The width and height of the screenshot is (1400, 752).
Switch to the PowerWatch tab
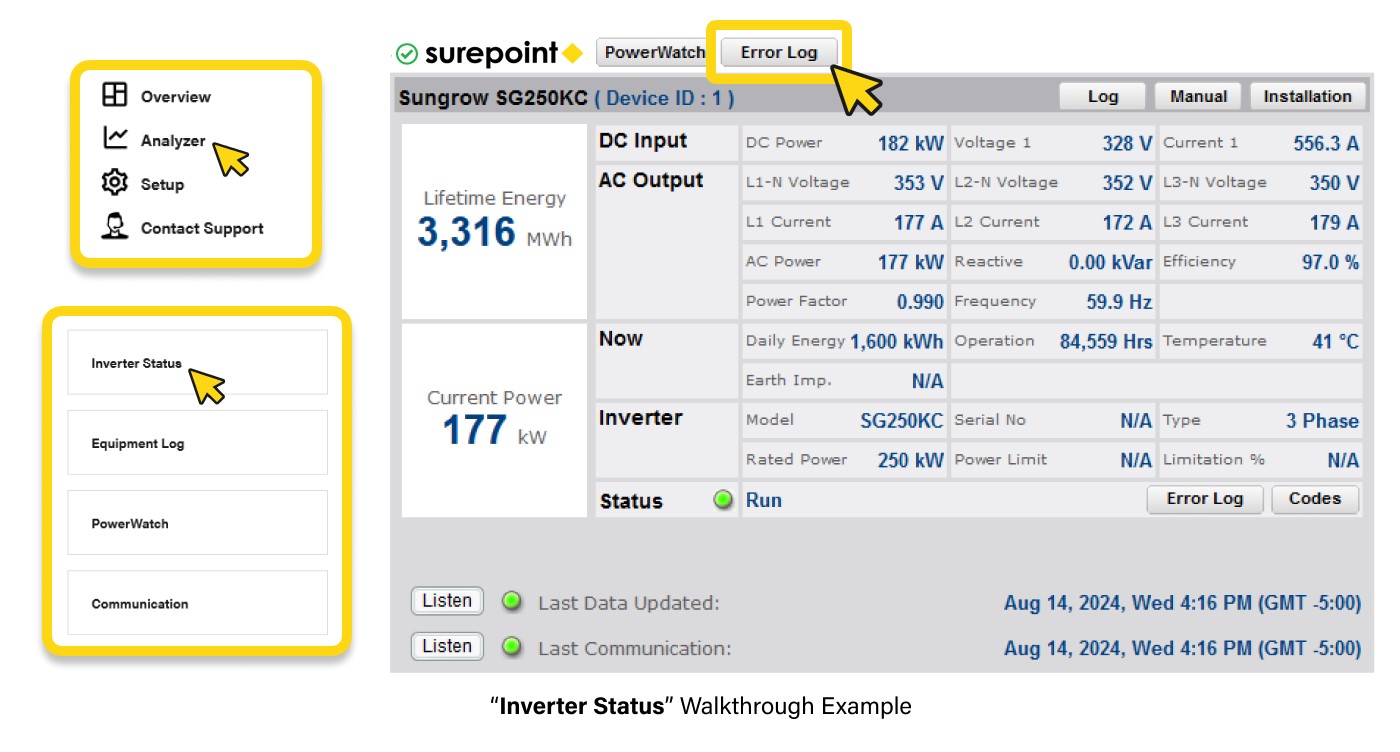pos(653,52)
